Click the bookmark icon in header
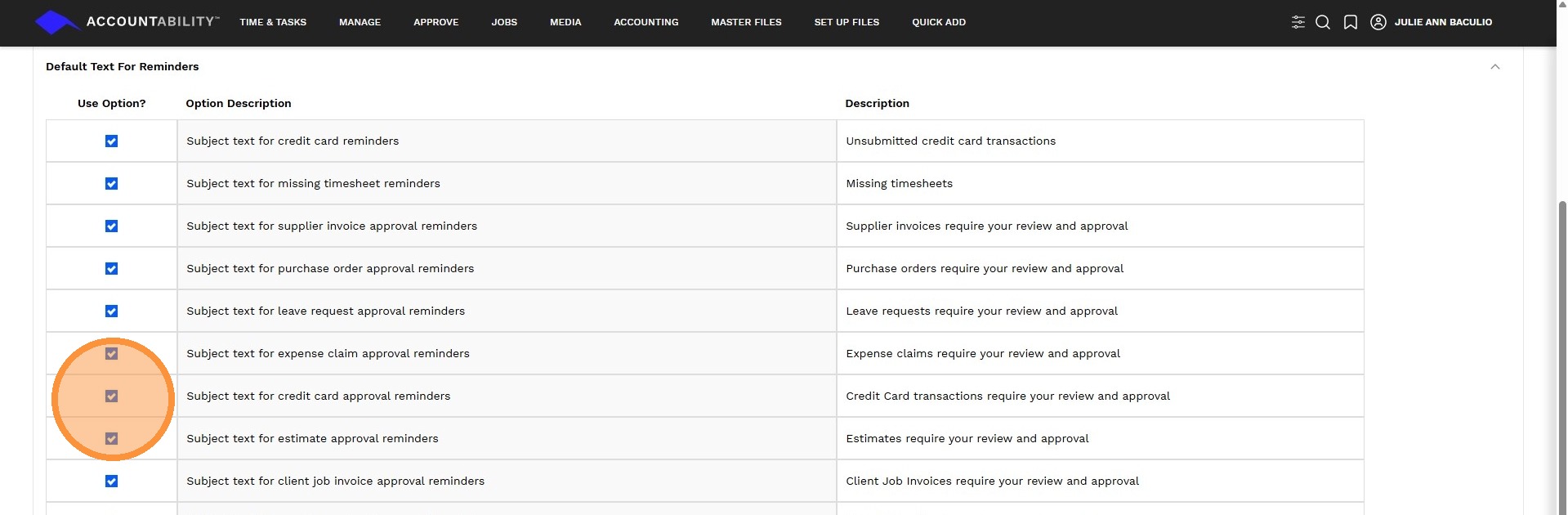Viewport: 1568px width, 515px height. [1351, 22]
